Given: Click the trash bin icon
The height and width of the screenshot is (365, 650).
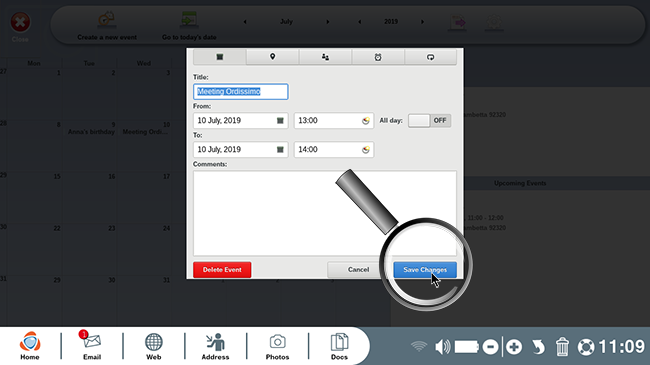Looking at the screenshot, I should [x=562, y=347].
